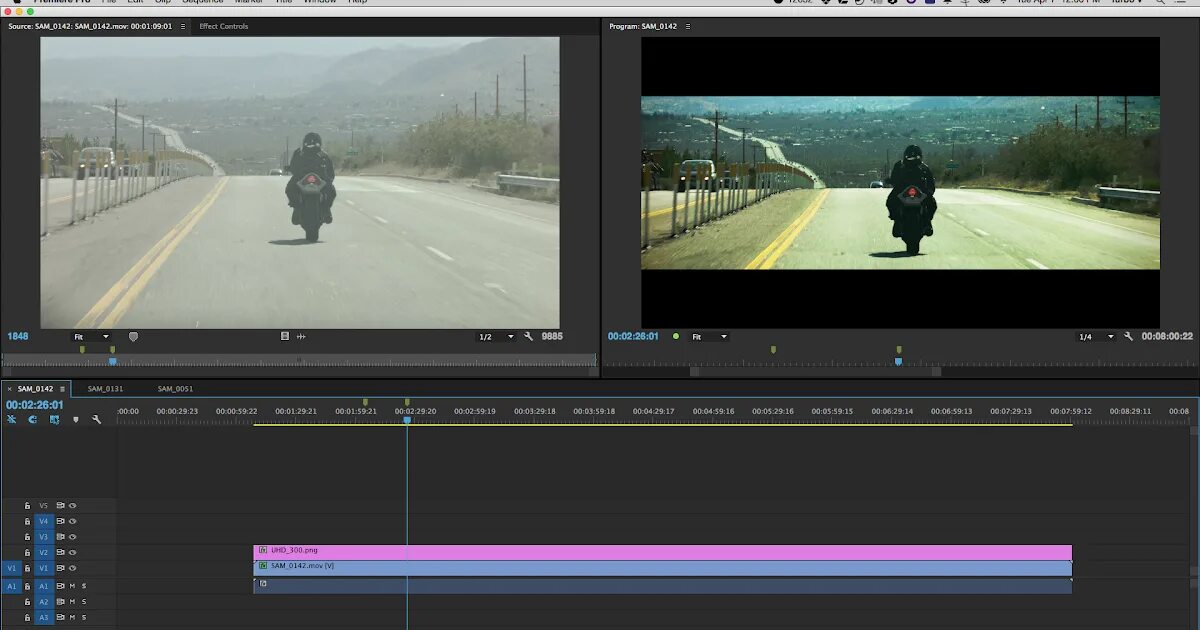This screenshot has width=1200, height=630.
Task: Click the fx badge on UHD_300.png clip
Action: tap(263, 550)
